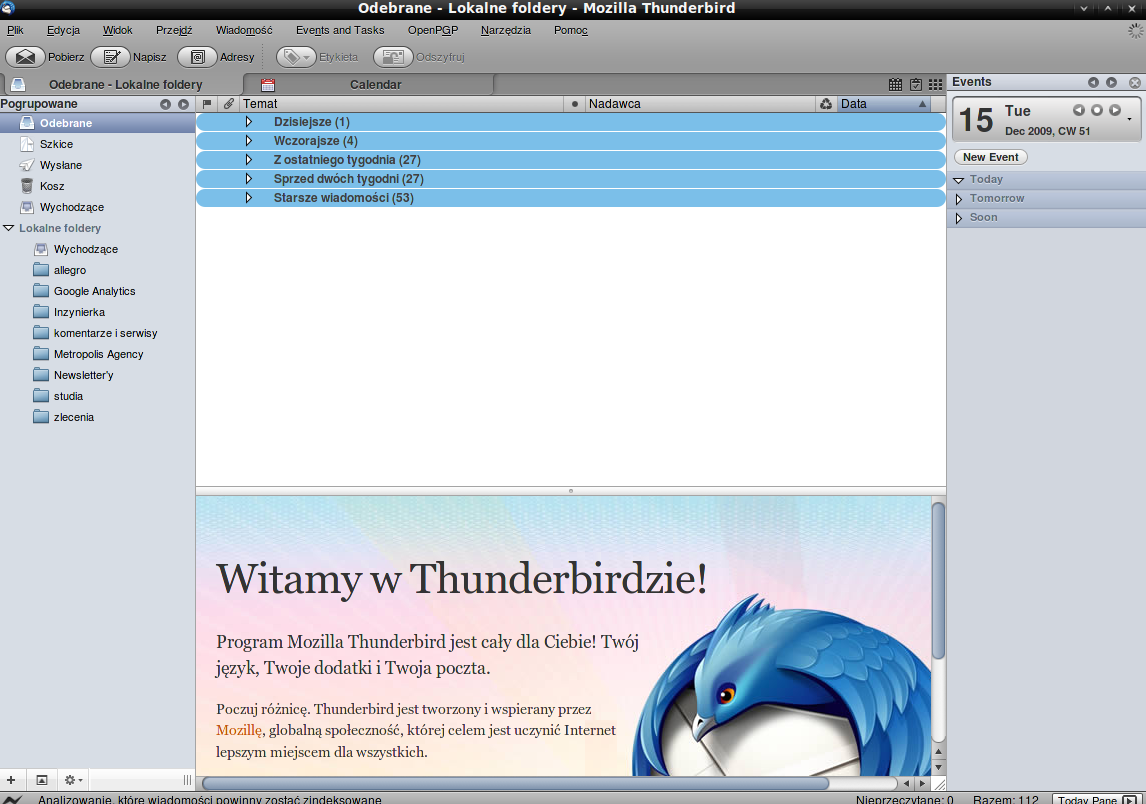Expand the Wczorajsze (4) group
1146x804 pixels.
[x=248, y=141]
